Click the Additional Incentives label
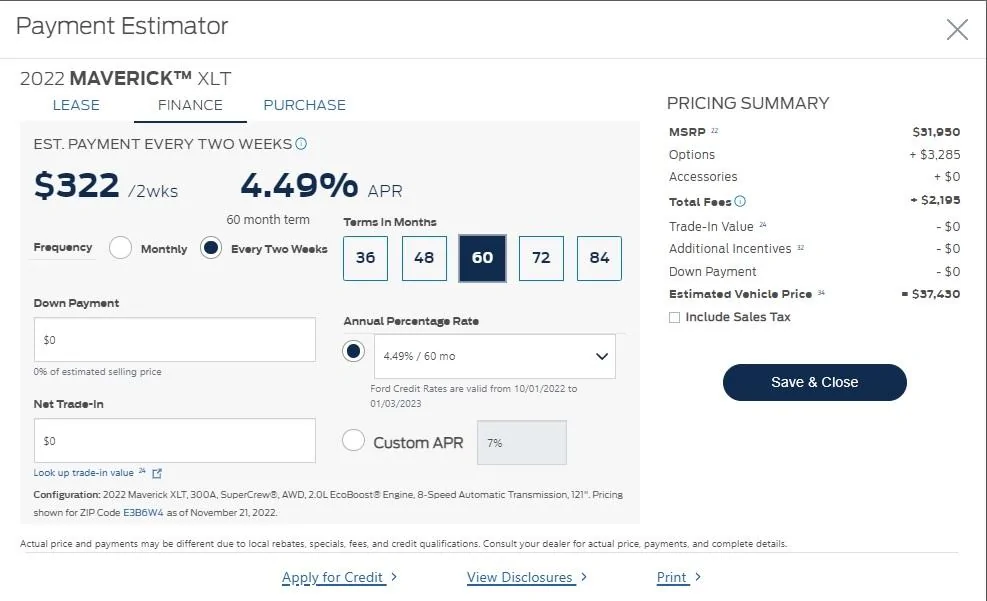 pos(730,249)
